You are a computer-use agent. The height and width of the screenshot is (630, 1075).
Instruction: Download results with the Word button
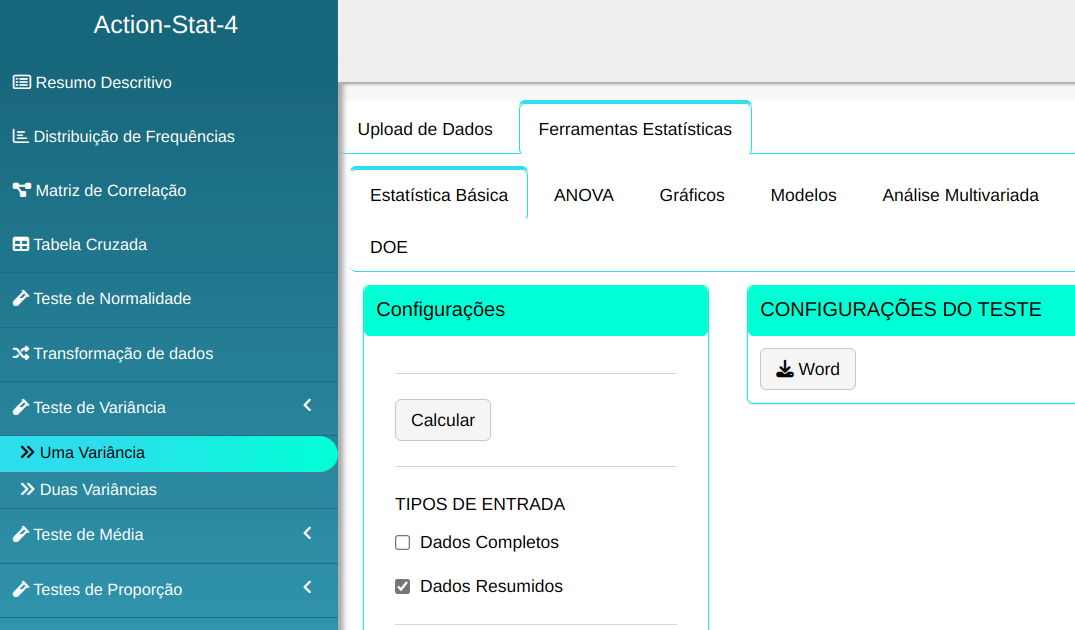coord(807,369)
